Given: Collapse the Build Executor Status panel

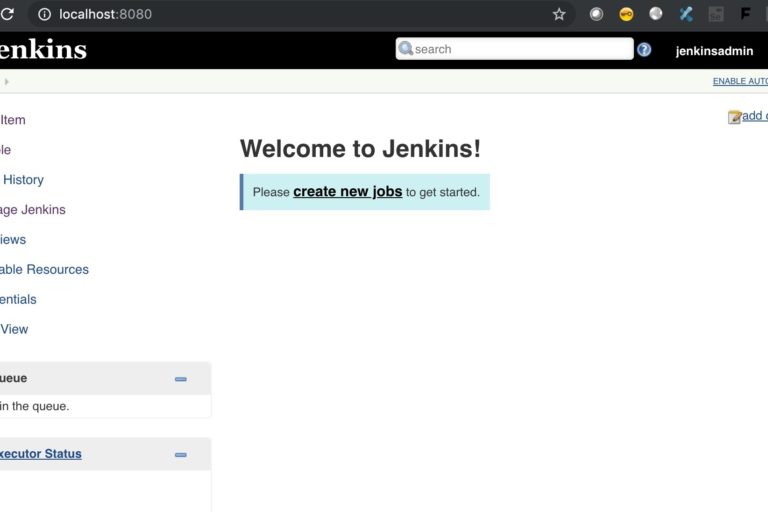Looking at the screenshot, I should tap(181, 454).
